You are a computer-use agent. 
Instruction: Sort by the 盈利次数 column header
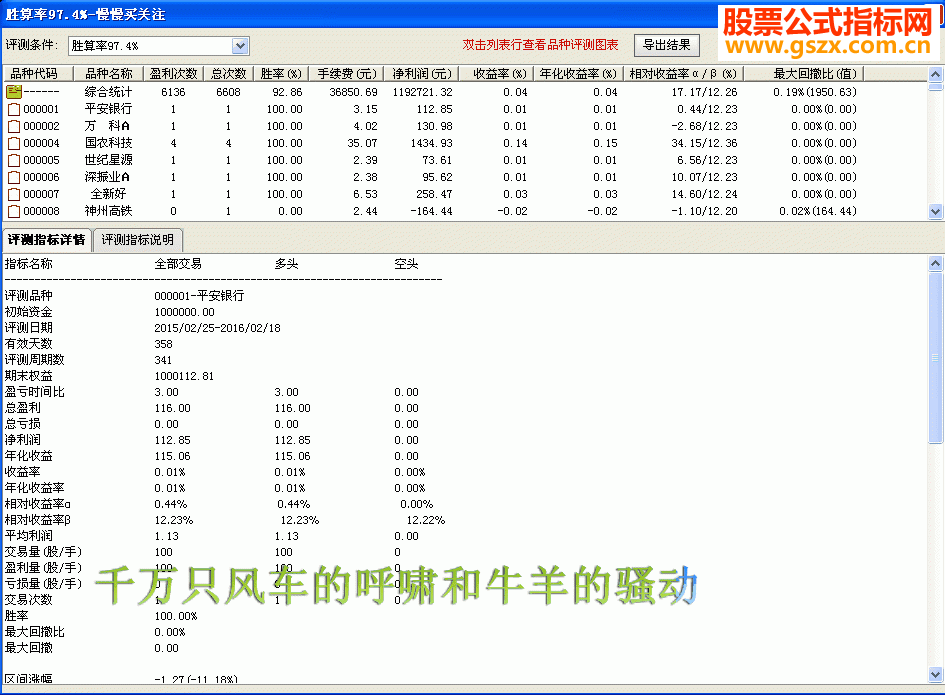[174, 74]
